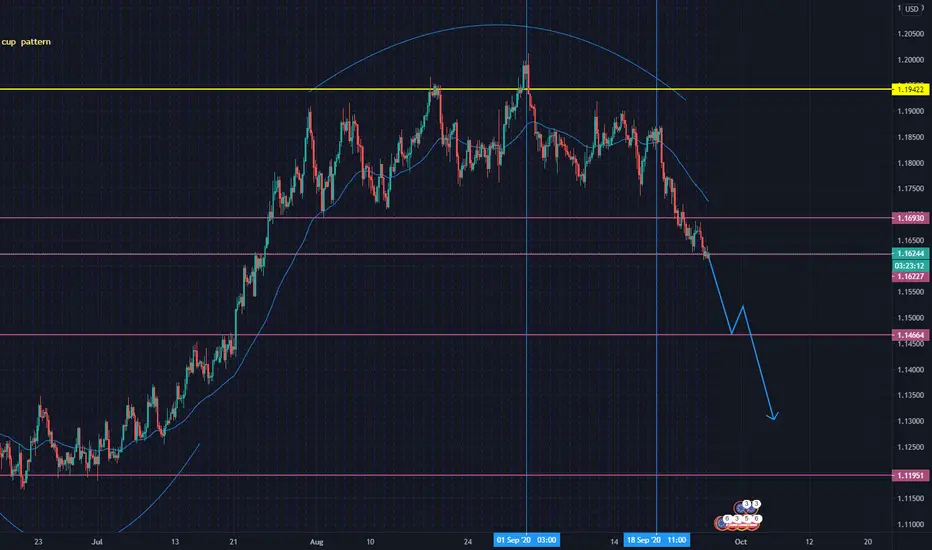Select the pink 1.11951 price label
Viewport: 932px width, 550px height.
point(910,476)
